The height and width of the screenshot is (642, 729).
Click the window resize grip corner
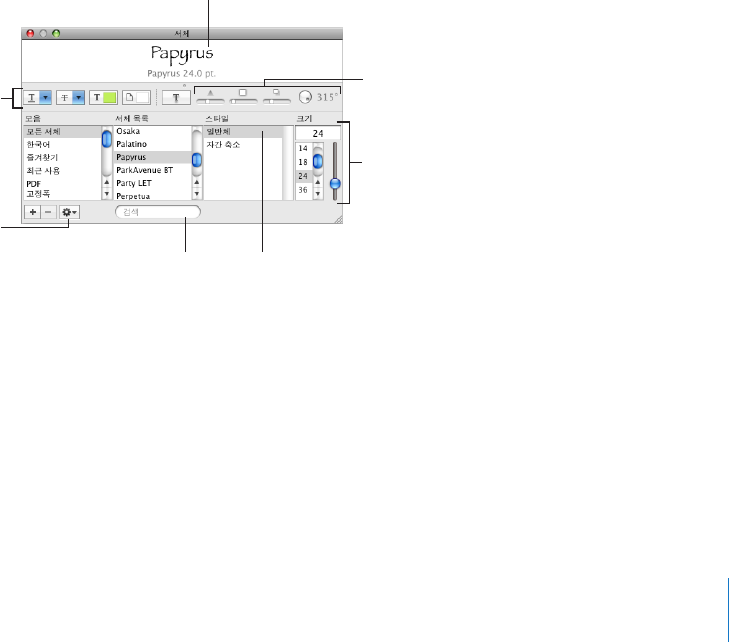pos(338,220)
